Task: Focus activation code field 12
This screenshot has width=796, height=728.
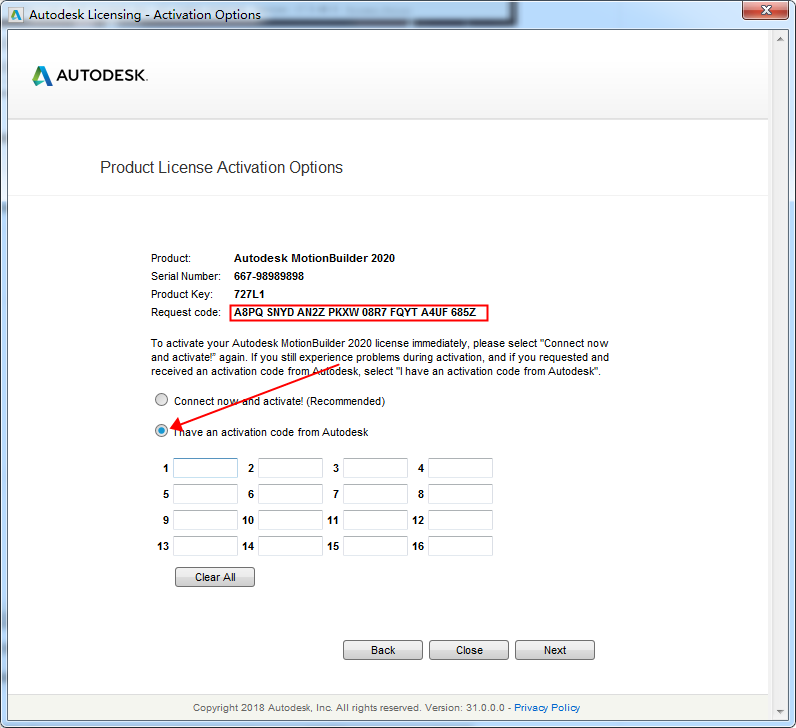Action: (460, 520)
